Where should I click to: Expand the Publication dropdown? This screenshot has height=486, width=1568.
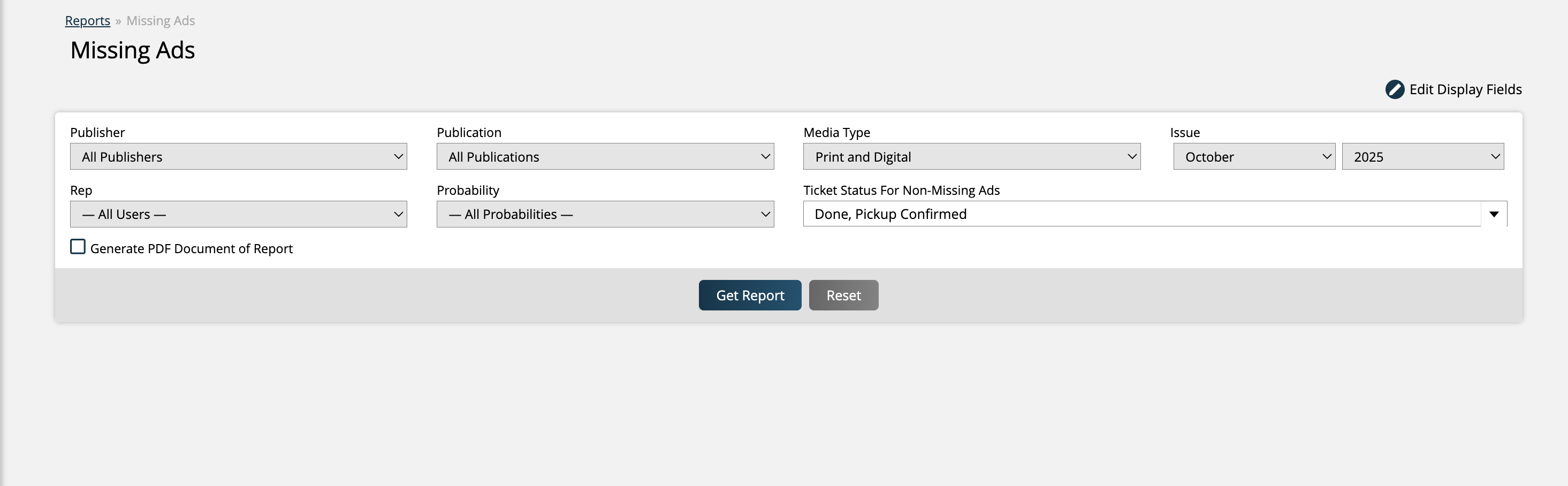tap(604, 156)
